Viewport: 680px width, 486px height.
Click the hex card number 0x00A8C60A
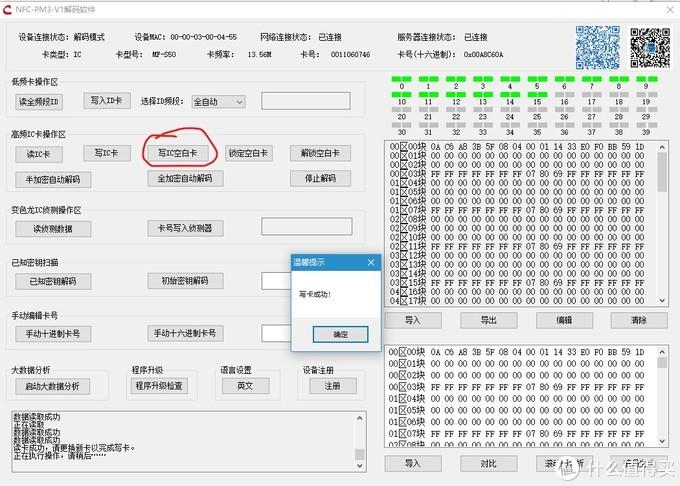483,55
